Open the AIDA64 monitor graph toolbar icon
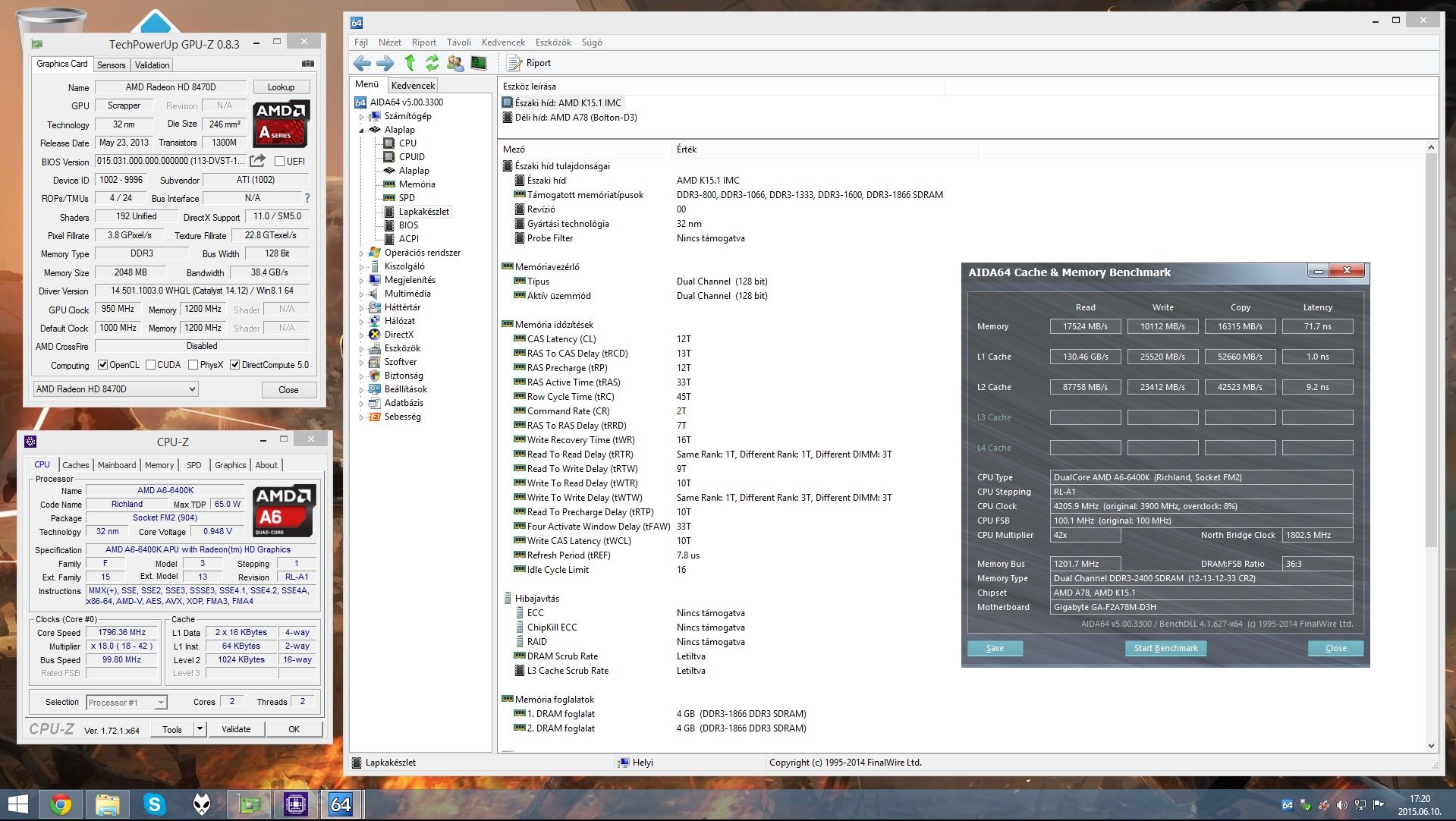 (x=479, y=63)
